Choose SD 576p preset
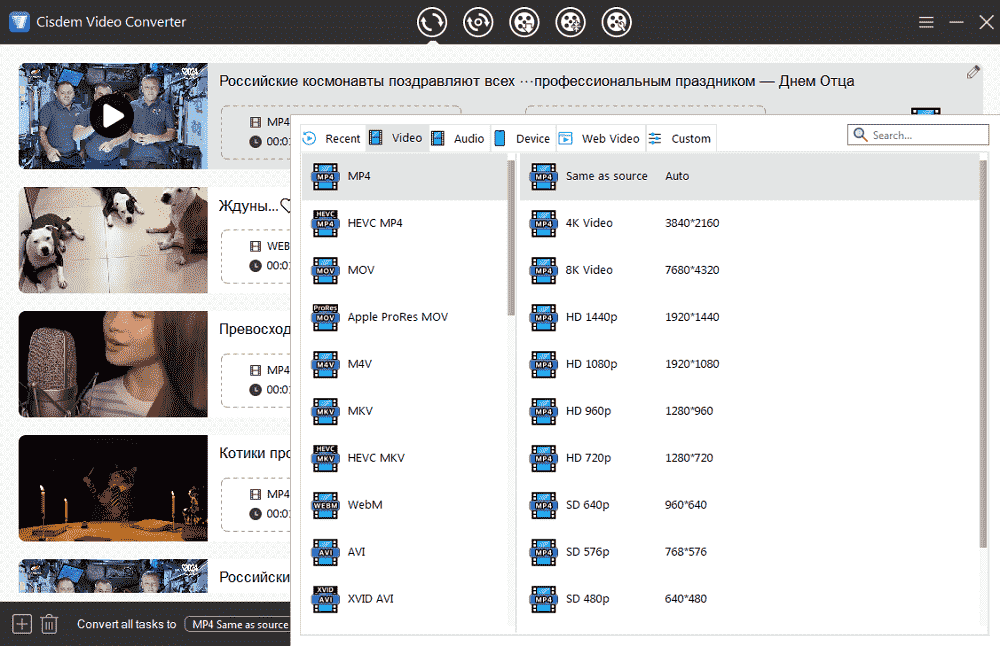Image resolution: width=1000 pixels, height=646 pixels. coord(749,552)
